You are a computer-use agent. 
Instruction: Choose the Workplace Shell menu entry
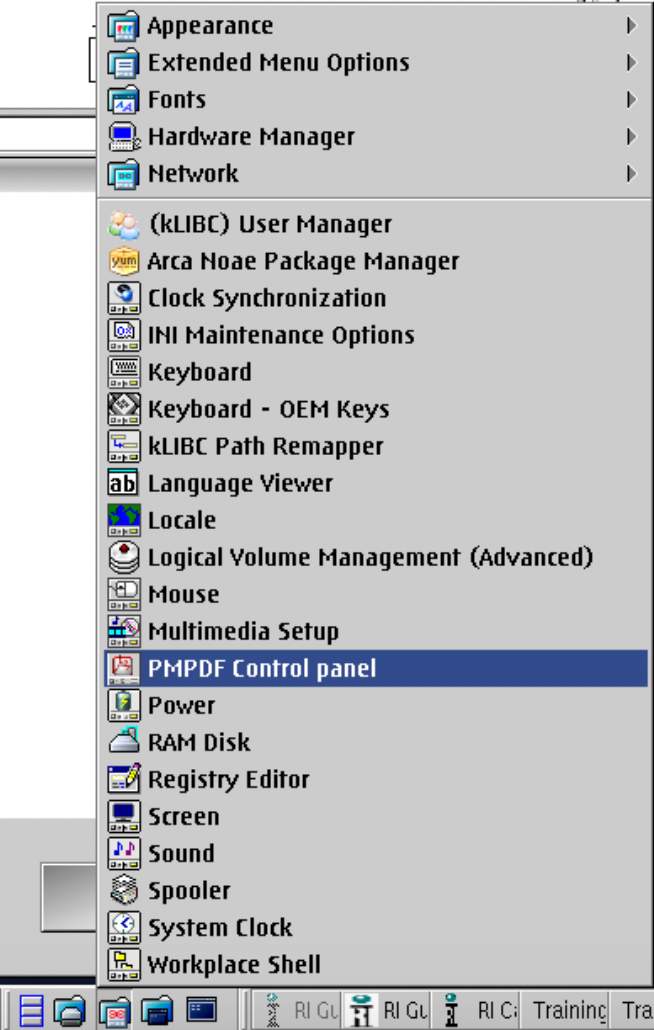(x=376, y=964)
